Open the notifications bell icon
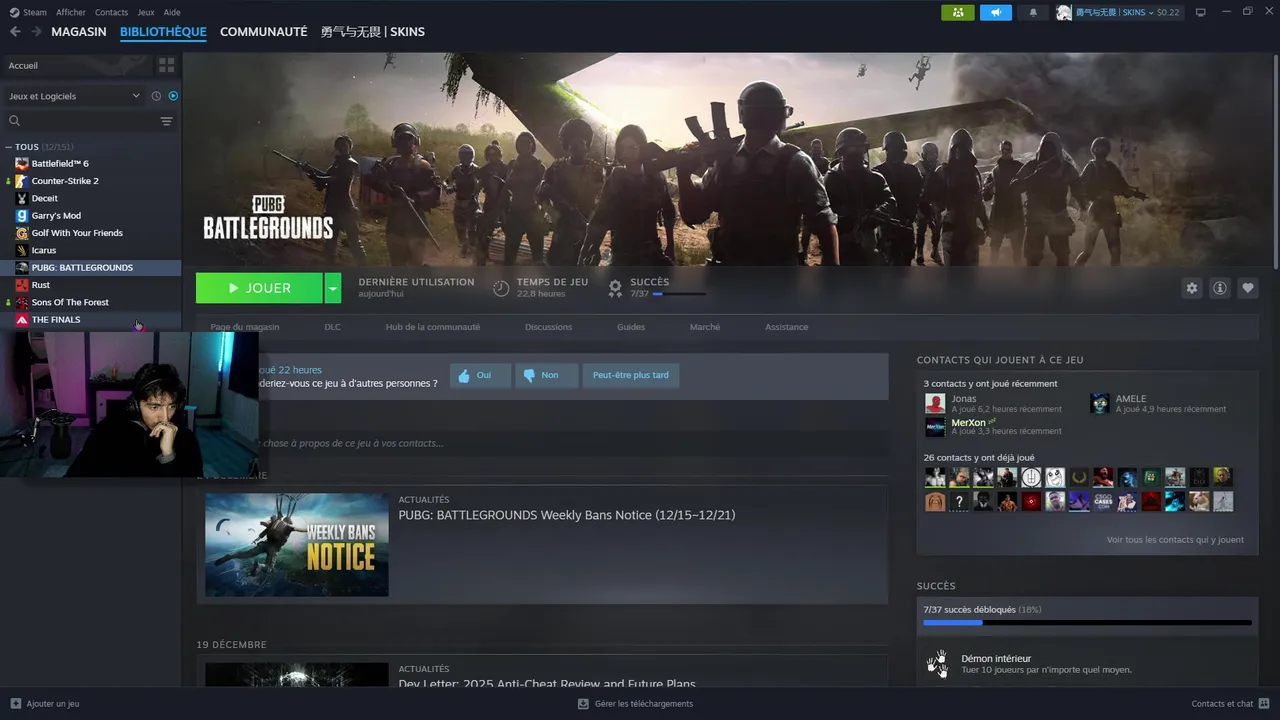Screen dimensions: 1280x720 [x=1033, y=12]
